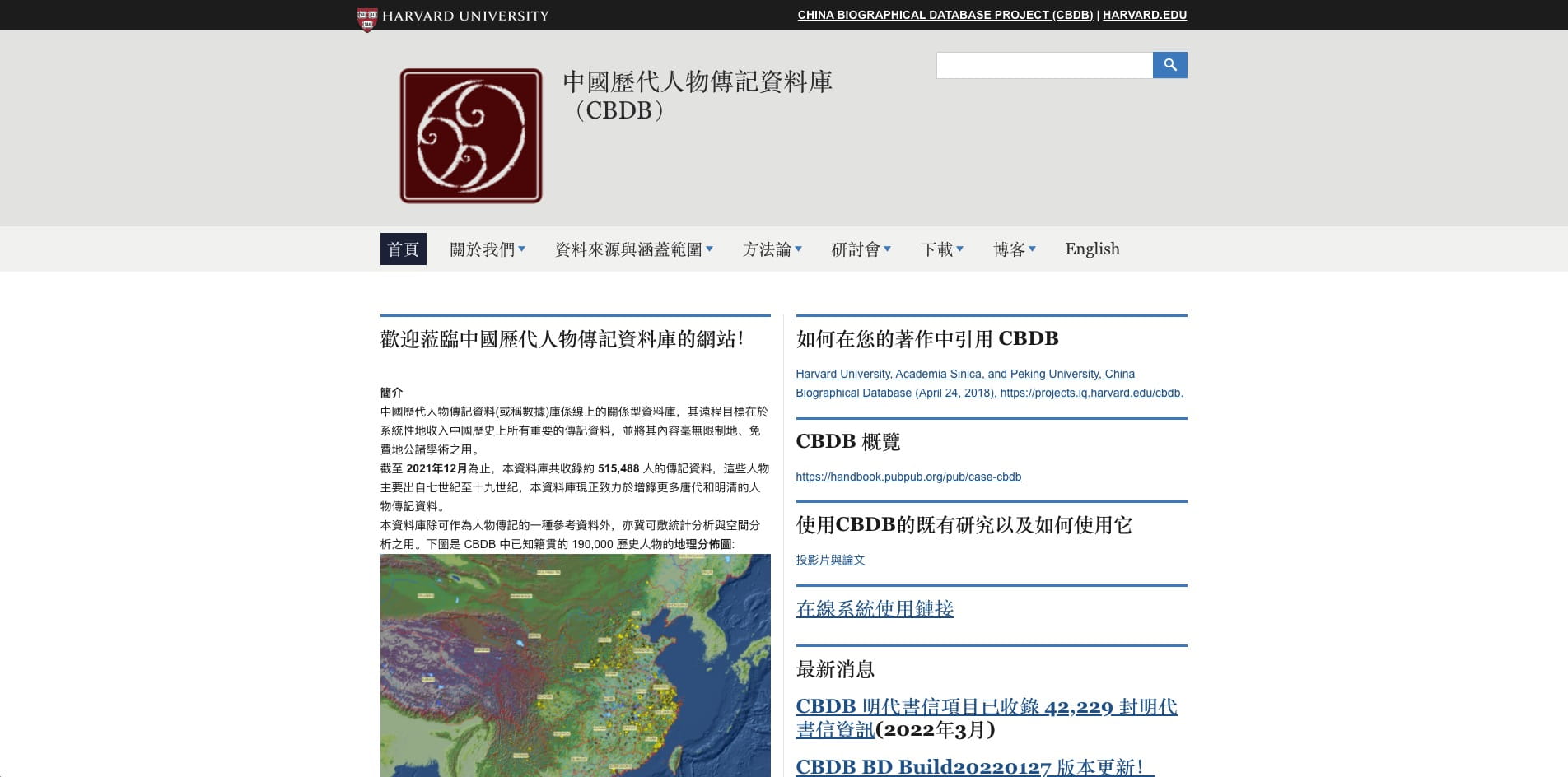This screenshot has width=1568, height=777.
Task: Visit the HARVARD.EDU link
Action: point(1146,15)
